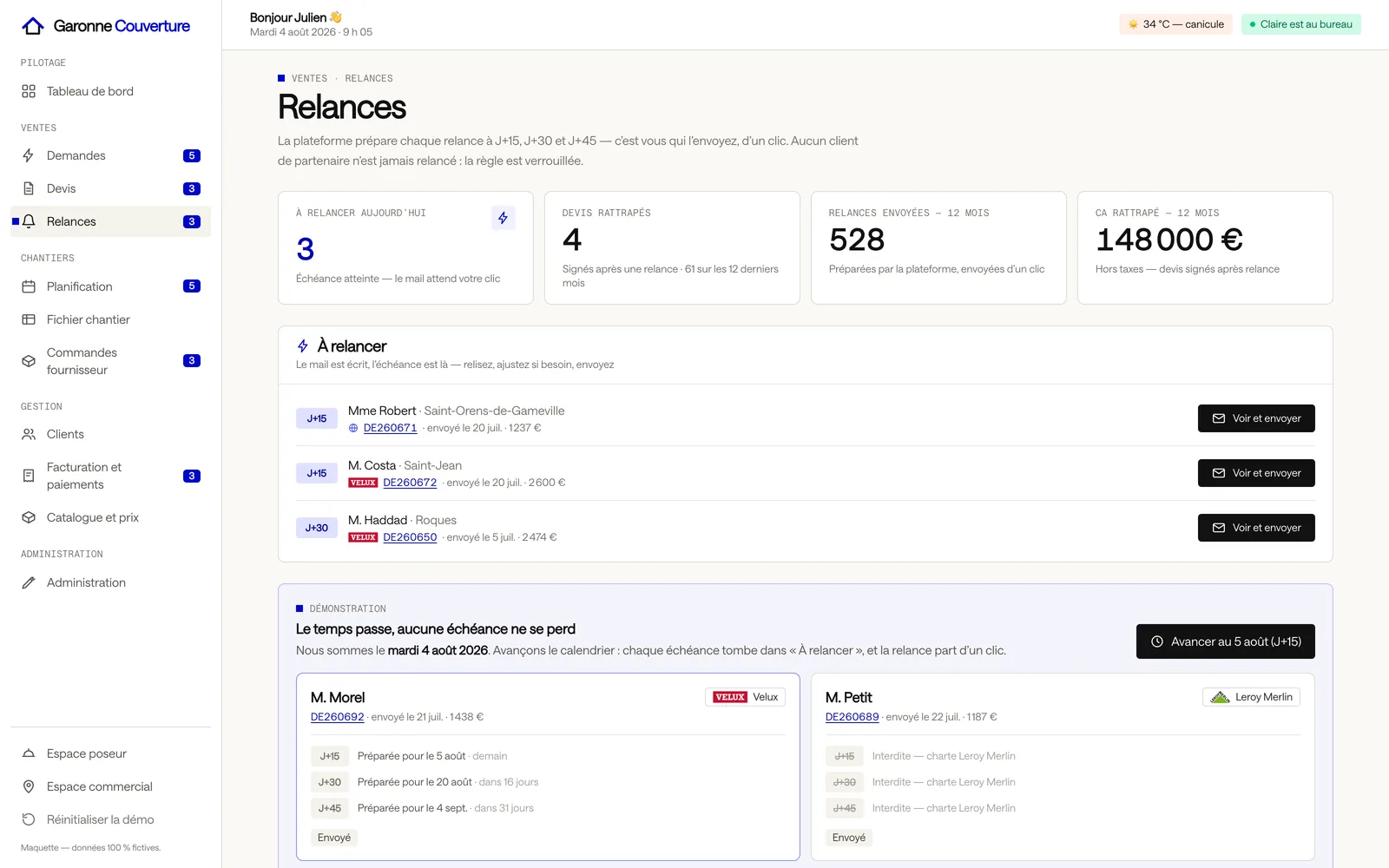Click the Demandes badge showing 5
1389x868 pixels.
pos(192,155)
